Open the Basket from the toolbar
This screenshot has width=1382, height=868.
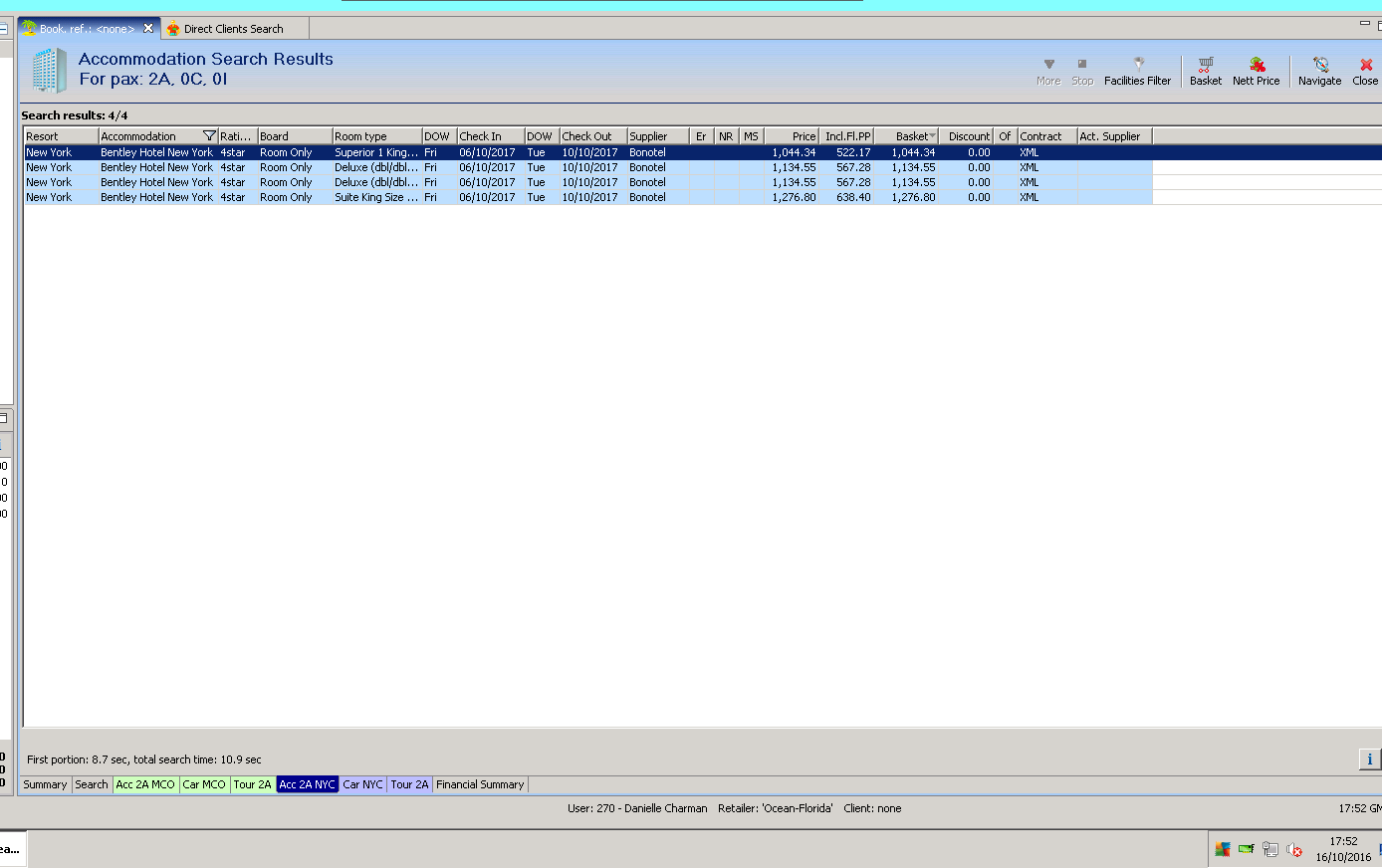(1205, 71)
